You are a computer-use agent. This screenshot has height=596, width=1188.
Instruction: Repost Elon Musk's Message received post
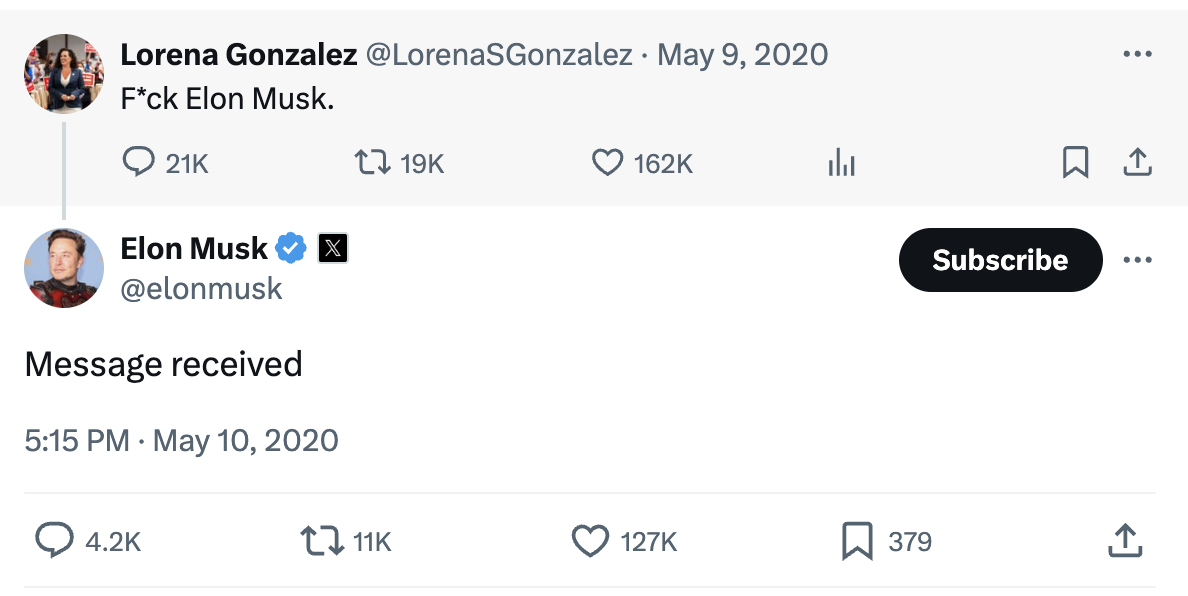pos(321,541)
